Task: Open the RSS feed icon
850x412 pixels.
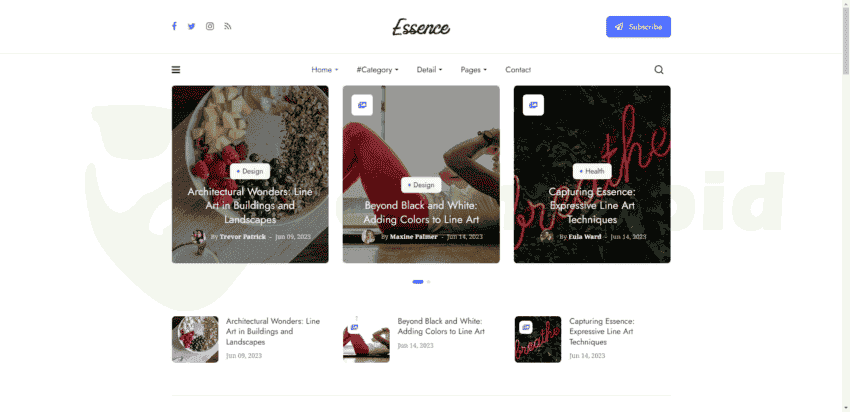Action: 228,26
